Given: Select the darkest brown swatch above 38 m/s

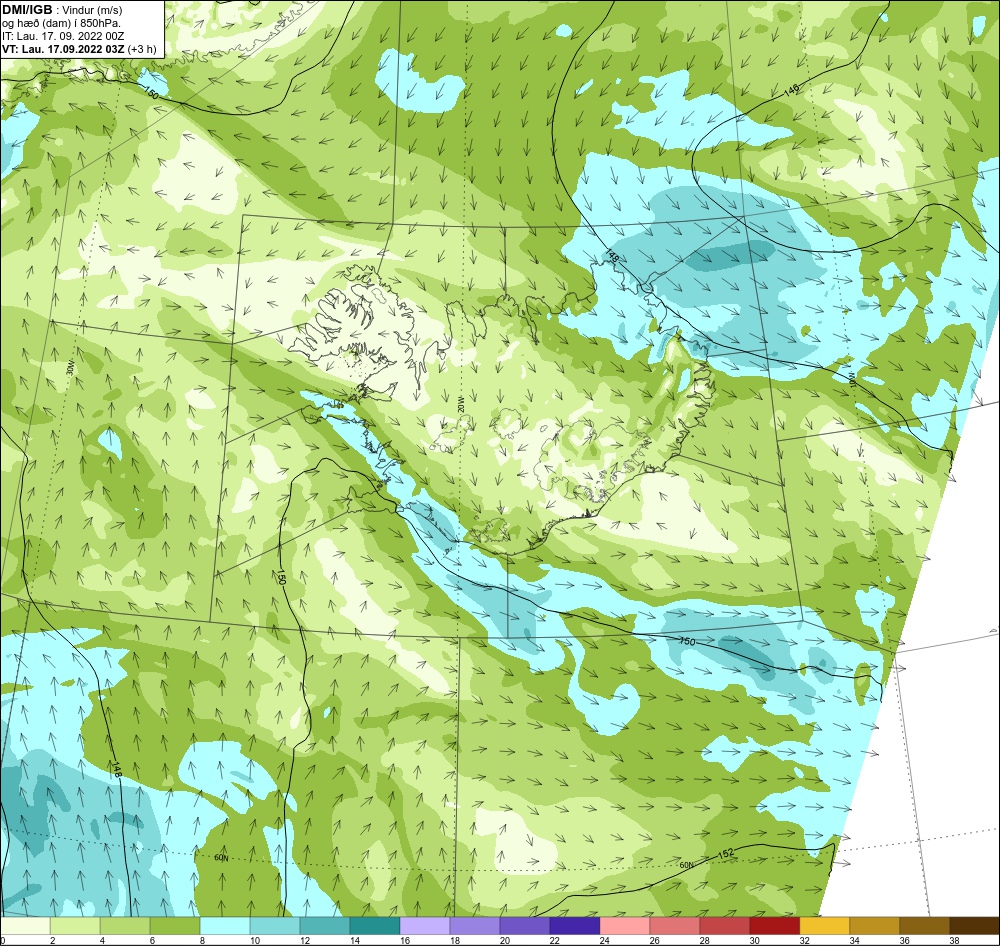Looking at the screenshot, I should (974, 926).
